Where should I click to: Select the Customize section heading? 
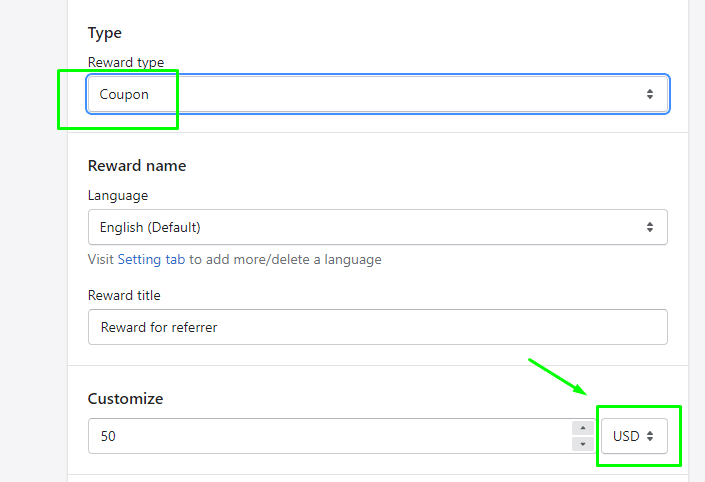point(125,399)
